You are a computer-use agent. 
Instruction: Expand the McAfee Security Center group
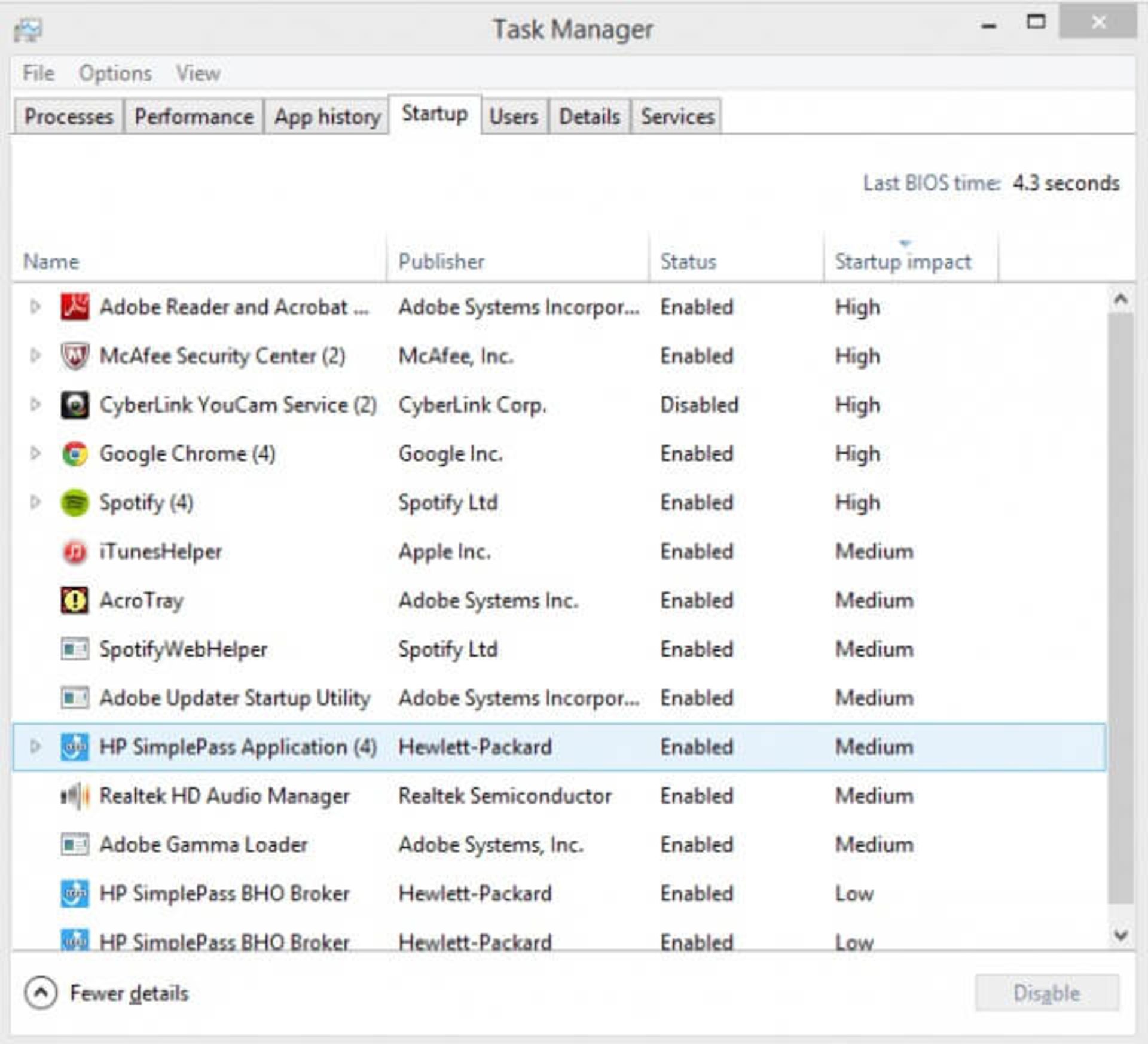(x=35, y=356)
